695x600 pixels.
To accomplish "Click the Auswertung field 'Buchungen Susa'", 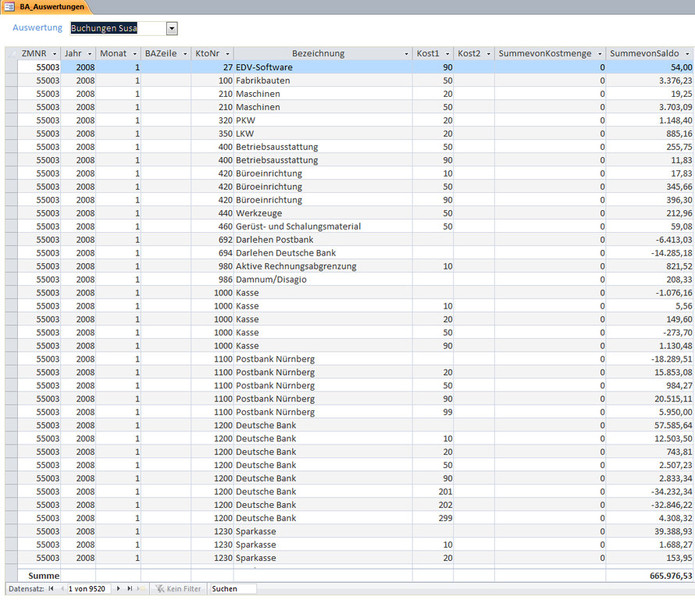I will point(118,28).
